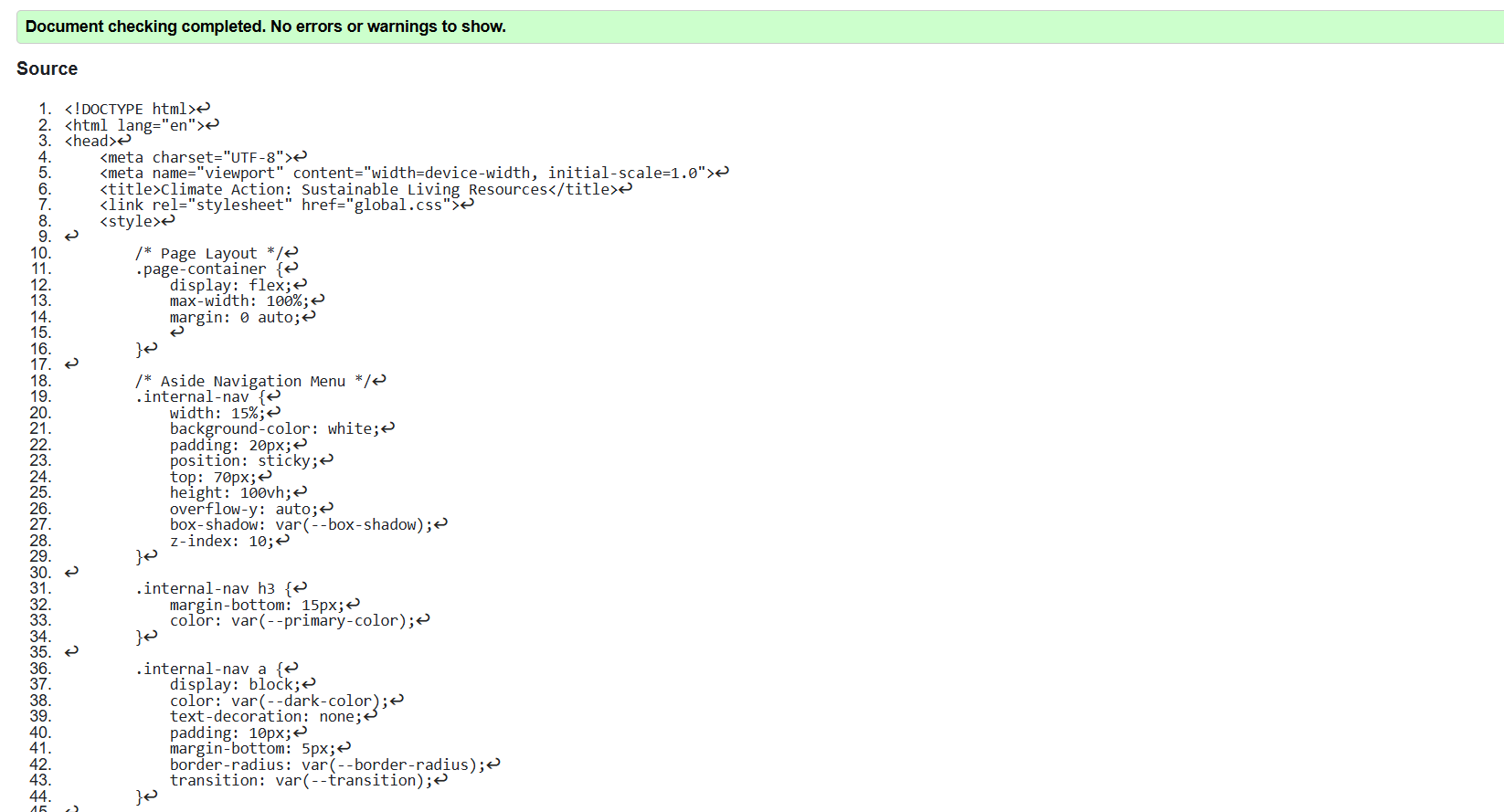Select the meta charset UTF-8 line

point(203,157)
